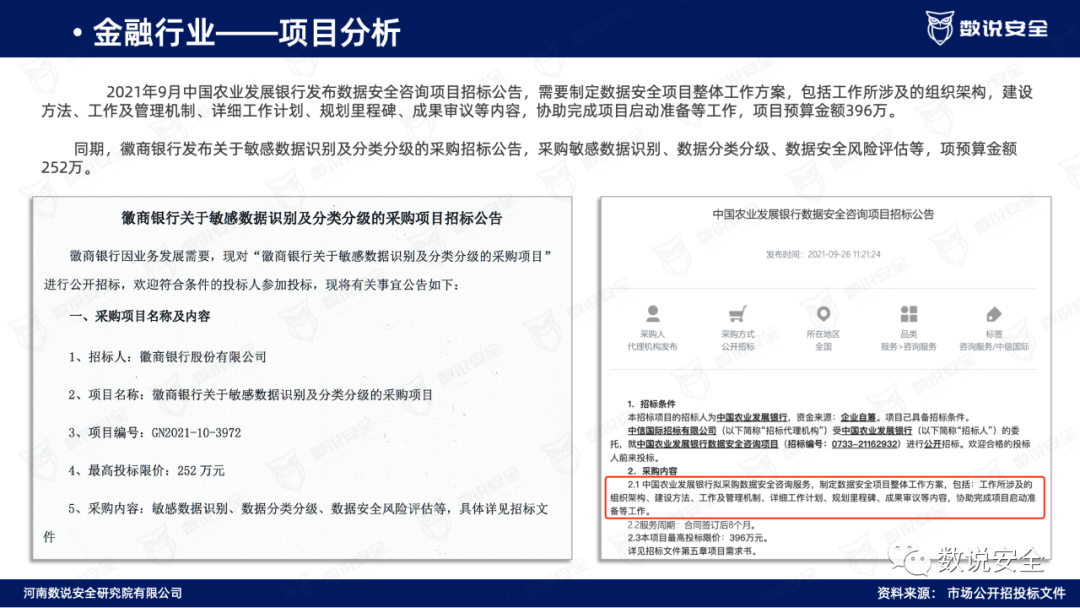Select the line 1、招标人:徽商银行股份有限公司
This screenshot has width=1080, height=608.
(x=167, y=357)
